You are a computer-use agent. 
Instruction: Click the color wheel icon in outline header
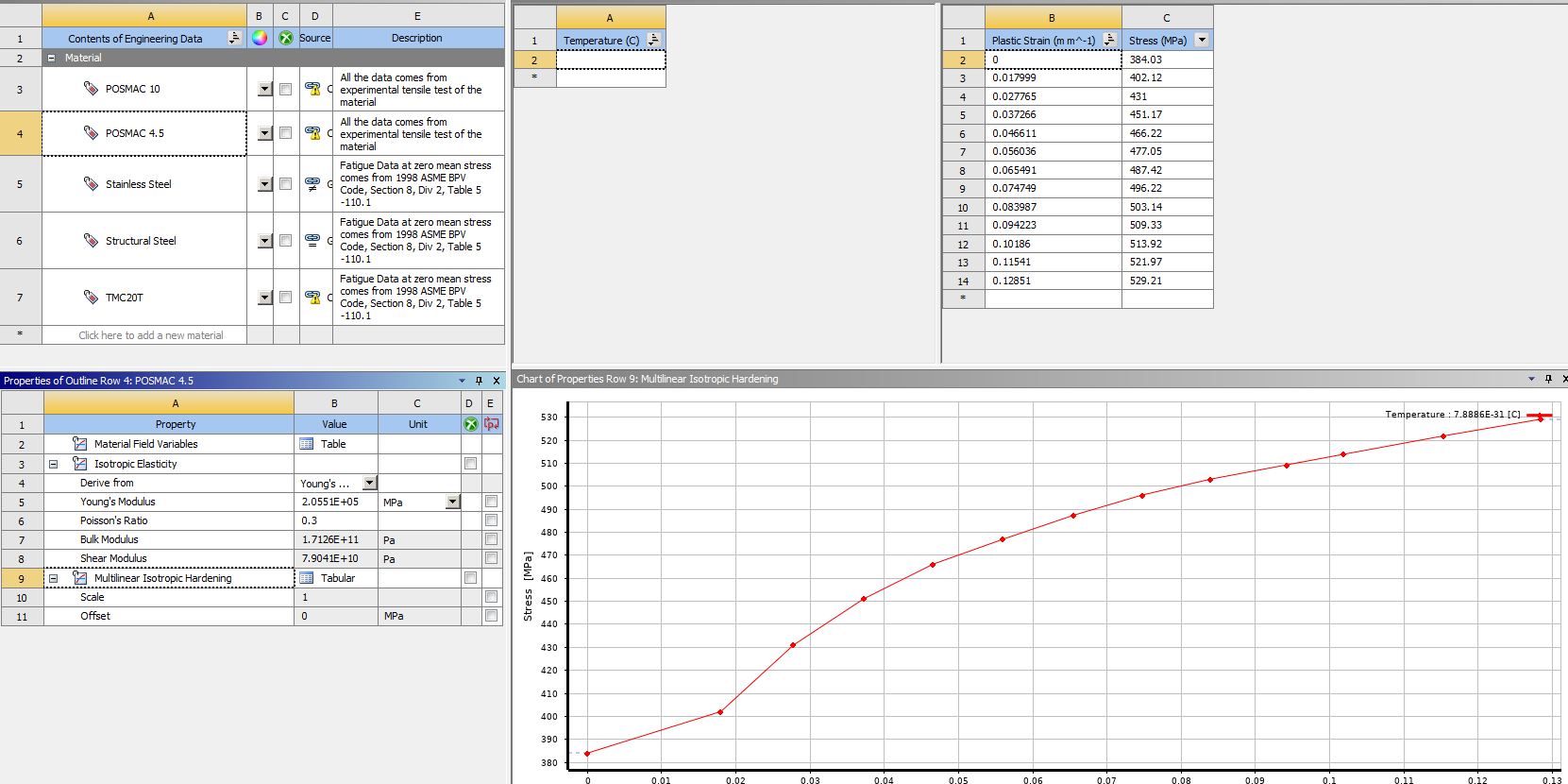click(x=260, y=38)
